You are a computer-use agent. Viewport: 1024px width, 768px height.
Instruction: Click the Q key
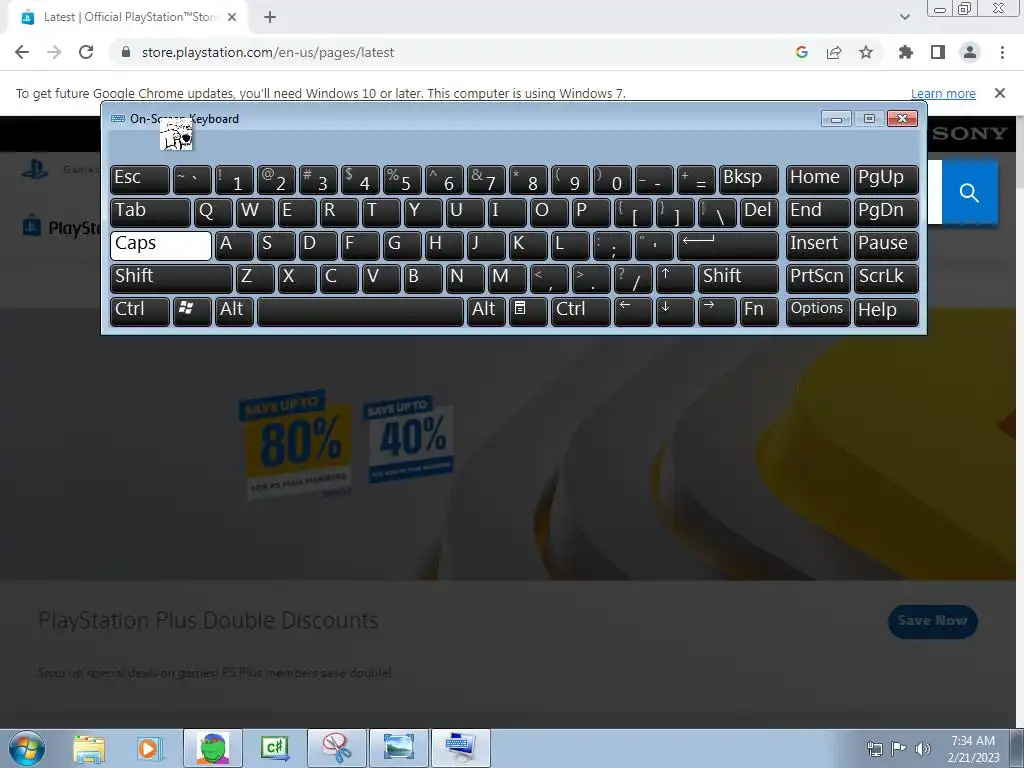(x=213, y=212)
